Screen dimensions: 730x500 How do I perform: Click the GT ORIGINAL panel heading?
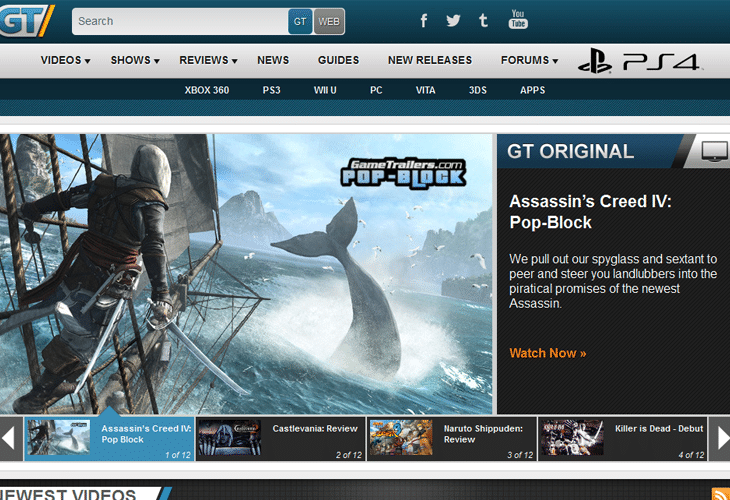pos(570,152)
